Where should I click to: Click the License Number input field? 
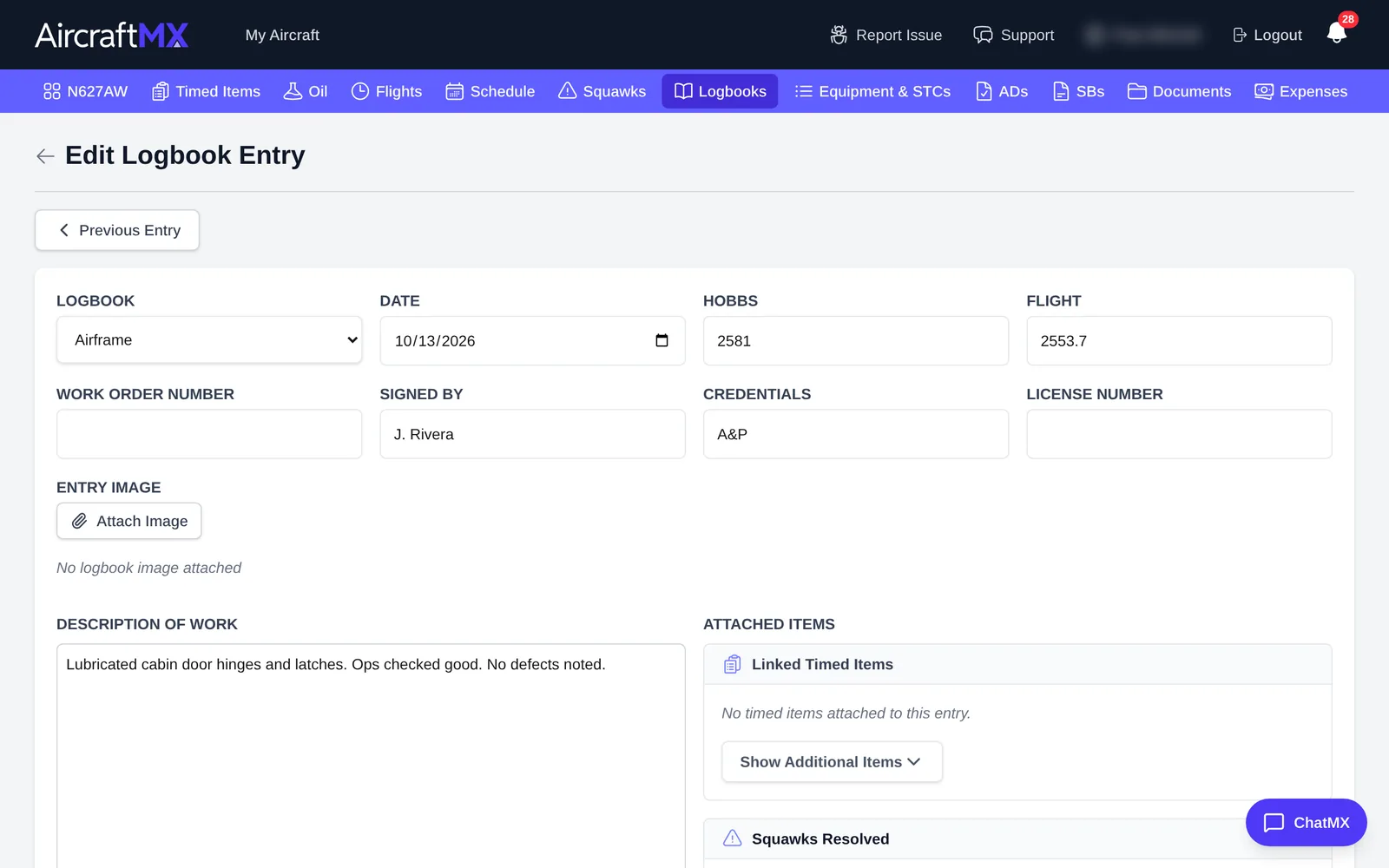coord(1179,434)
